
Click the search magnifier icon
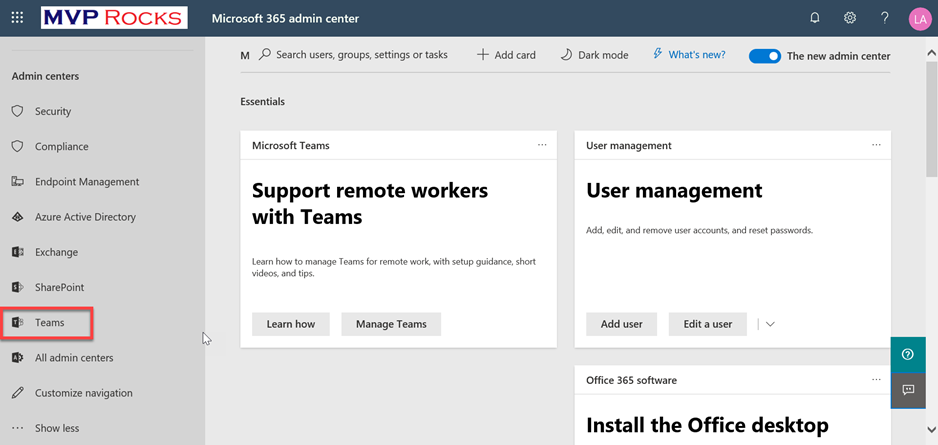tap(264, 54)
